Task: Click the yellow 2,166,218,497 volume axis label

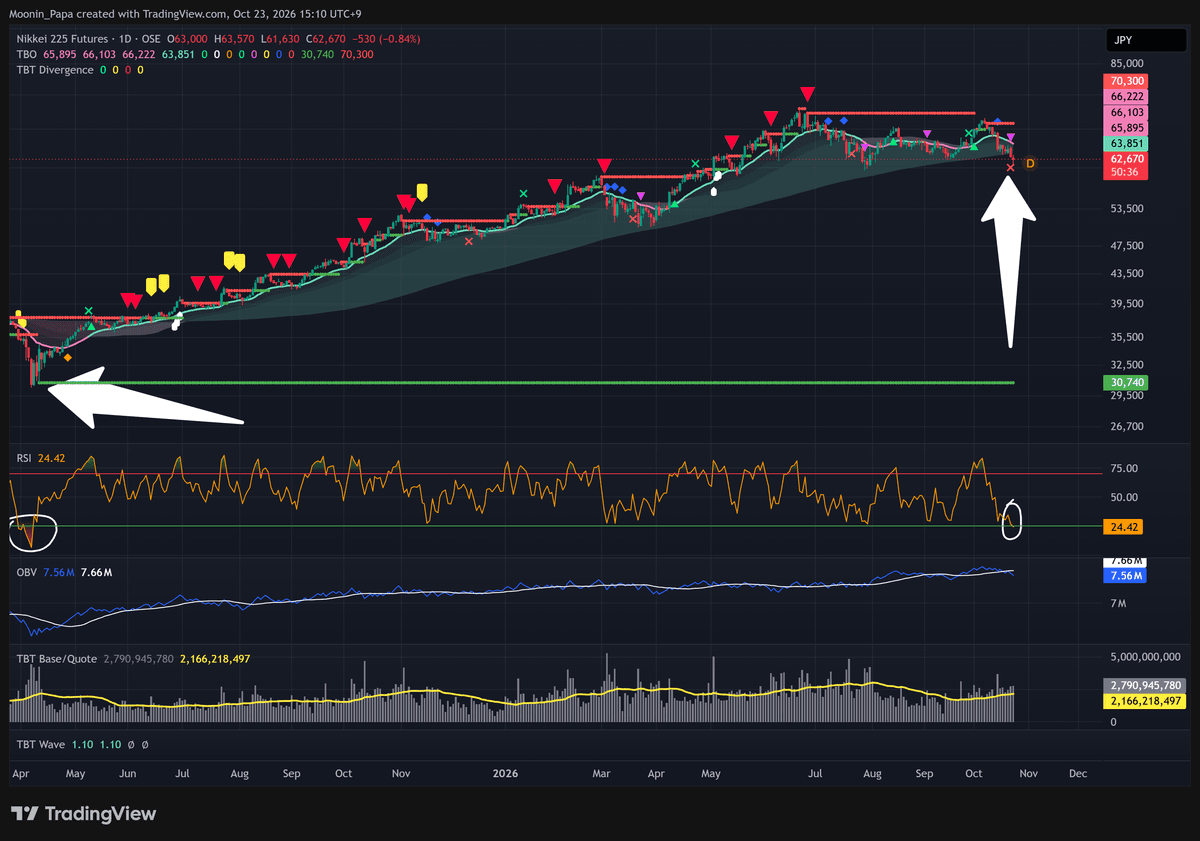Action: (1145, 701)
